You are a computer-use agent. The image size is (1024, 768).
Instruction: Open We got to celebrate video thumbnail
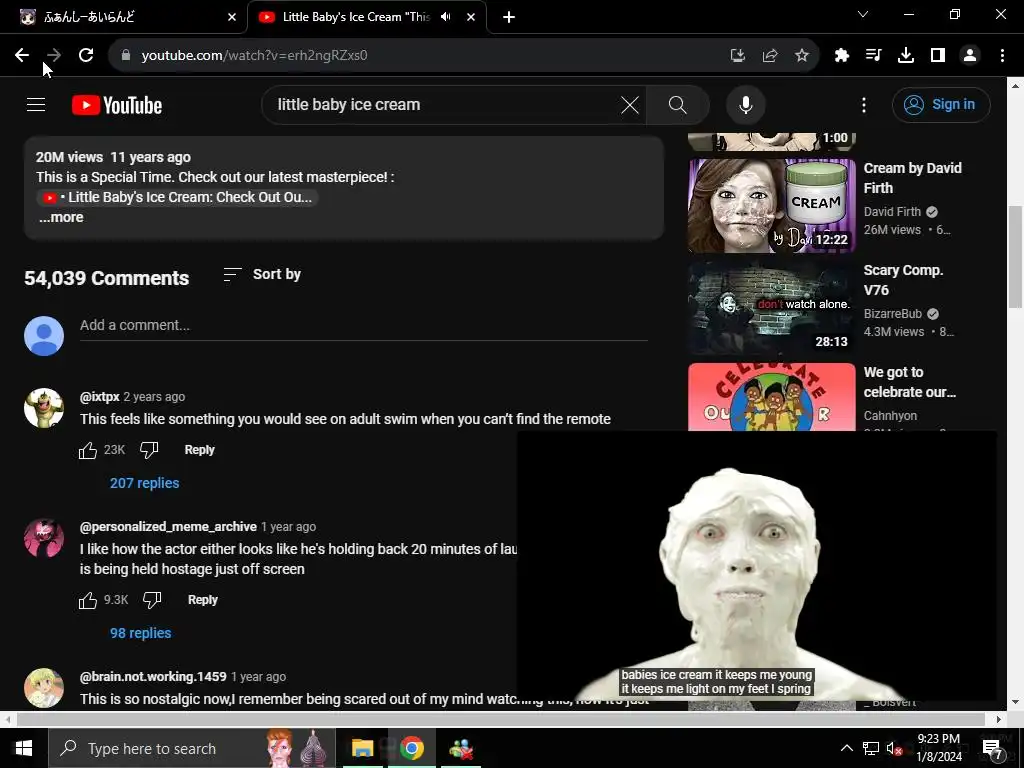772,397
